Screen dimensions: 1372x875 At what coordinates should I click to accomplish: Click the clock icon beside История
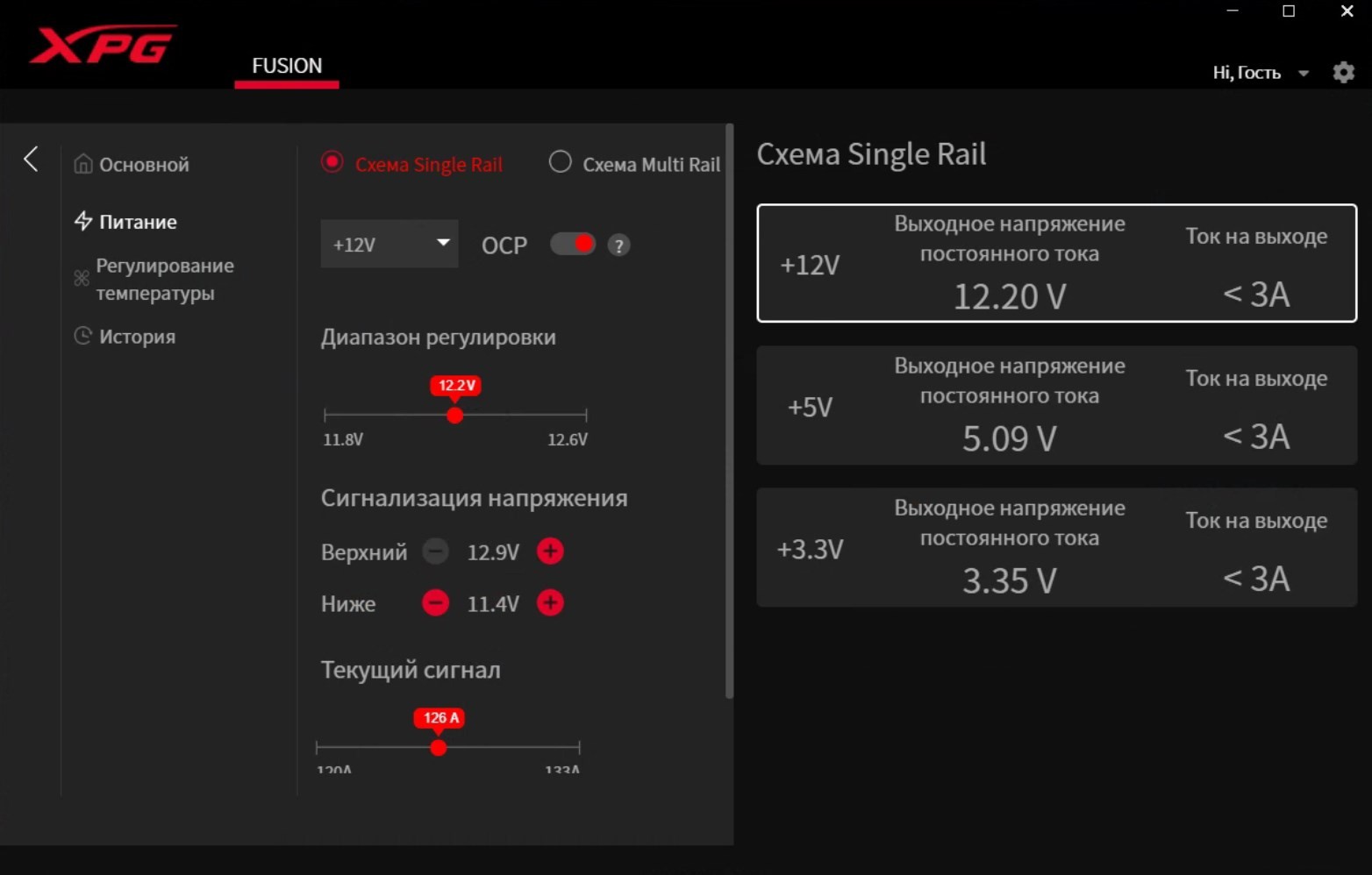pyautogui.click(x=83, y=336)
